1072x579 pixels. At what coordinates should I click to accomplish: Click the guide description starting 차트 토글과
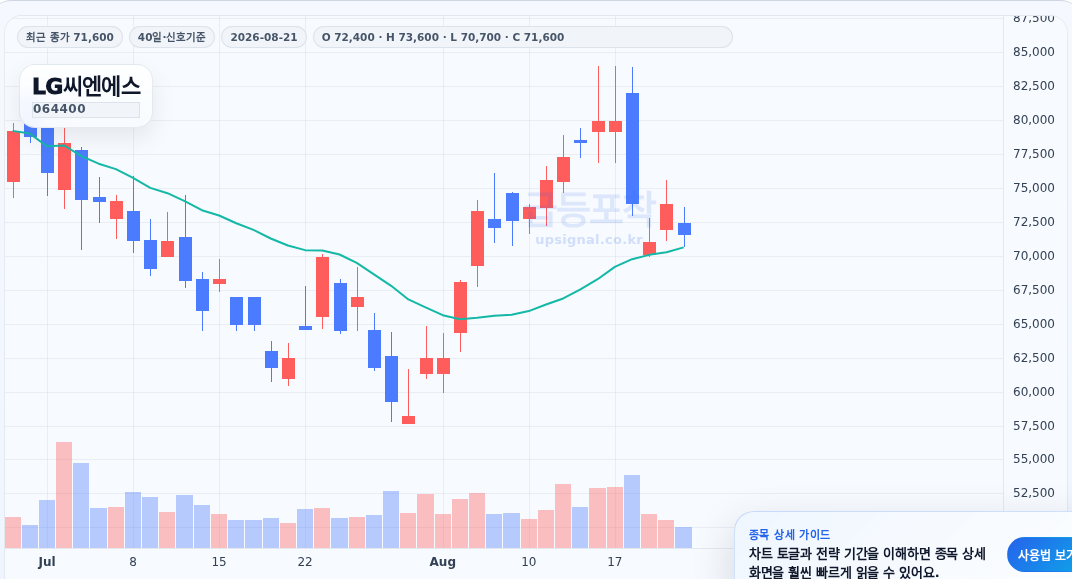(x=867, y=562)
